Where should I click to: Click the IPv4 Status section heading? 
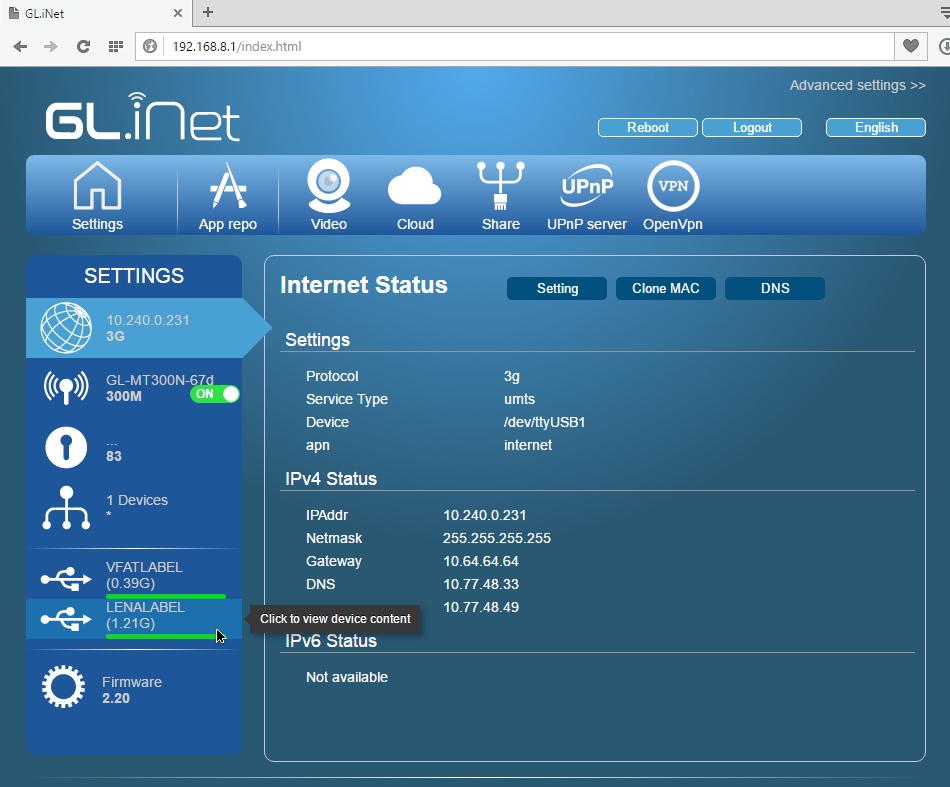(x=331, y=479)
